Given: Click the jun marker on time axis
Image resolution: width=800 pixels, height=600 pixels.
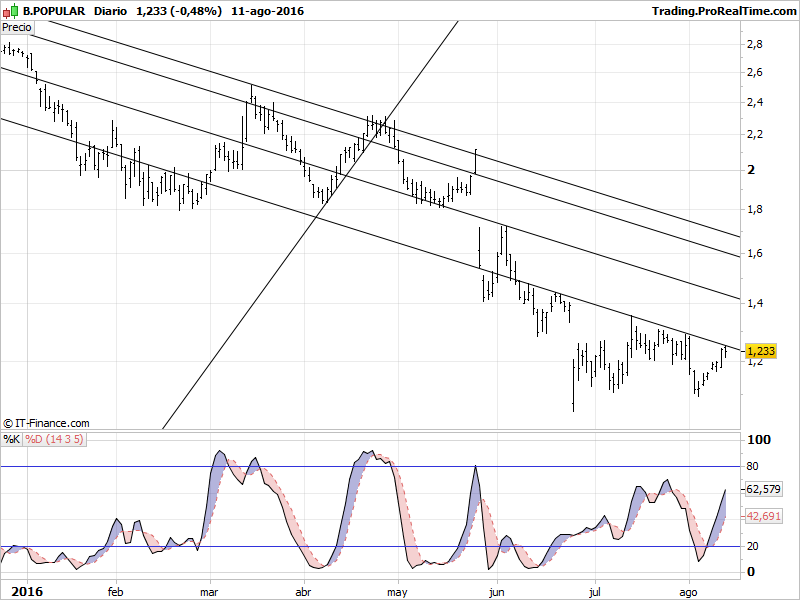Looking at the screenshot, I should pos(494,591).
